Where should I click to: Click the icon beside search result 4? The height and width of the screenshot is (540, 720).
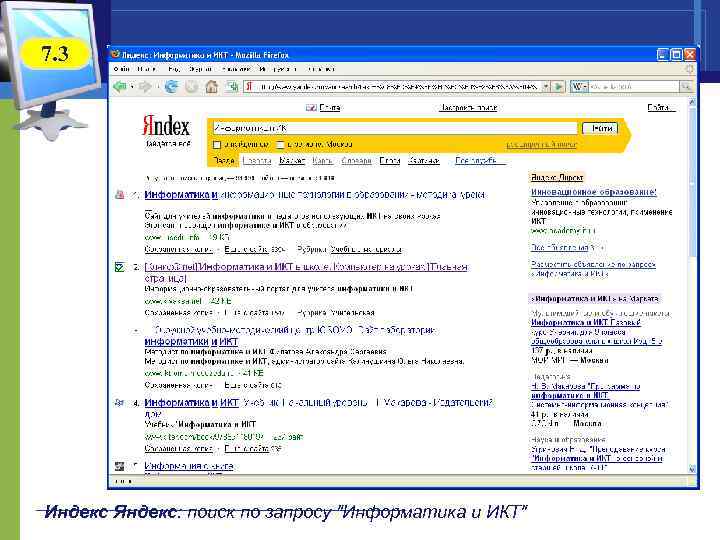coord(119,403)
